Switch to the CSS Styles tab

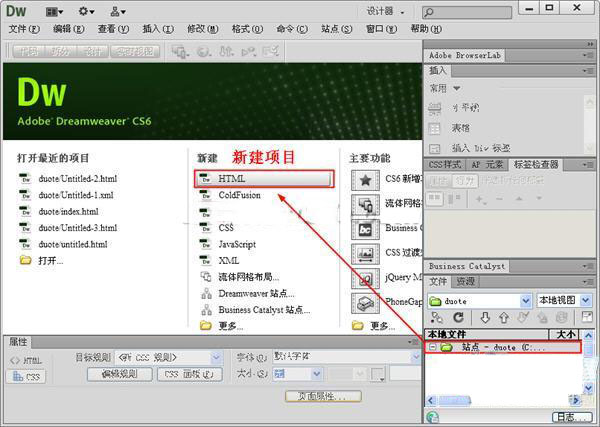tap(444, 165)
